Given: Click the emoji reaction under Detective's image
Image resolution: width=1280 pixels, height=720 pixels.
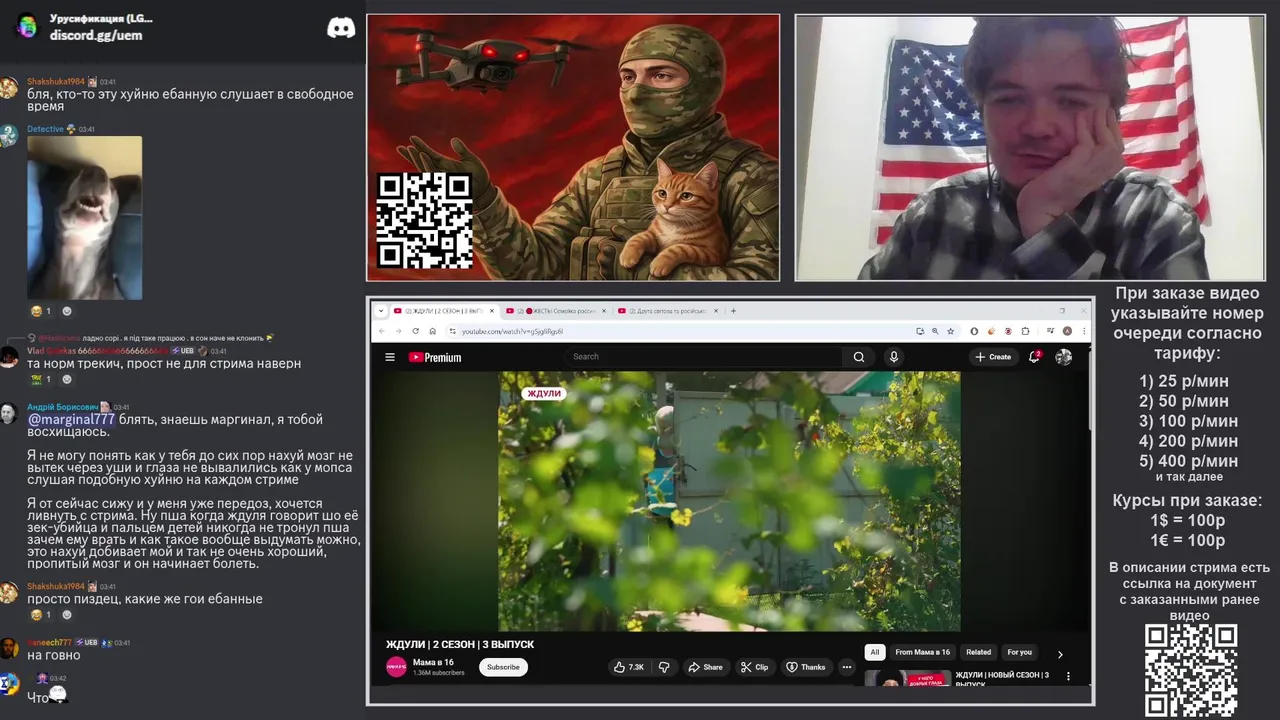Looking at the screenshot, I should (x=41, y=311).
